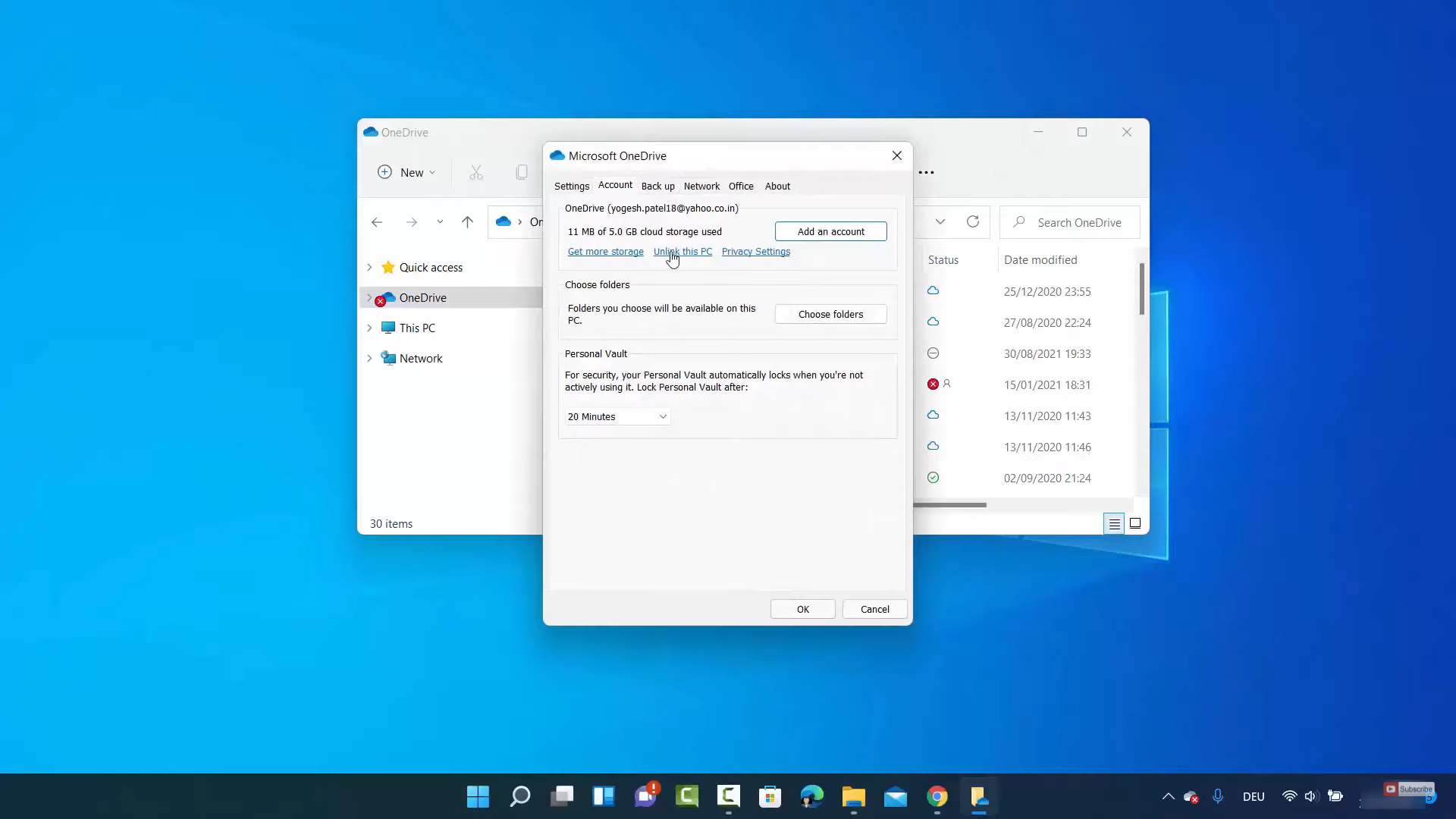Click the Up arrow navigation icon
Screen dimensions: 1456x819
(467, 222)
